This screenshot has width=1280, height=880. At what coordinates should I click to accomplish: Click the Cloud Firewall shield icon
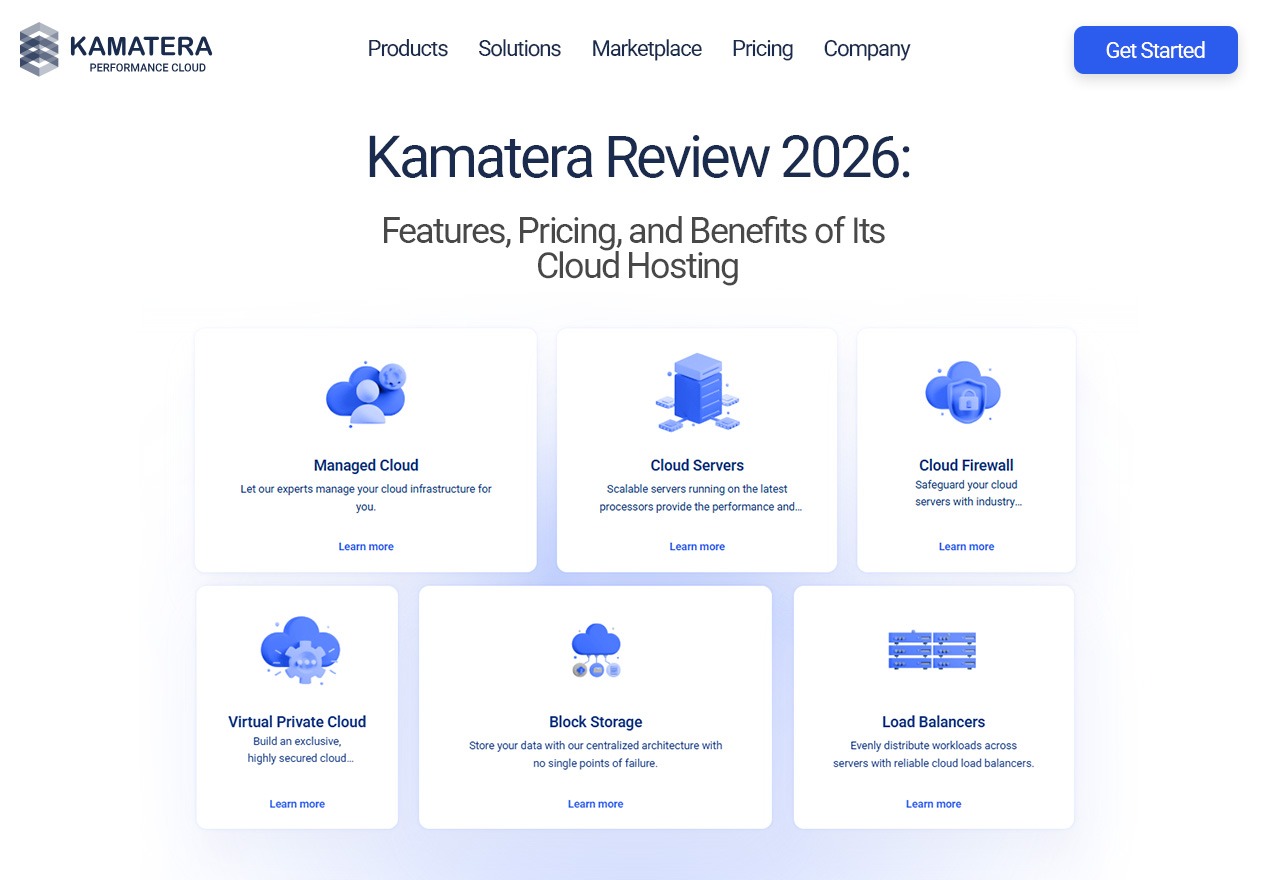click(x=964, y=392)
